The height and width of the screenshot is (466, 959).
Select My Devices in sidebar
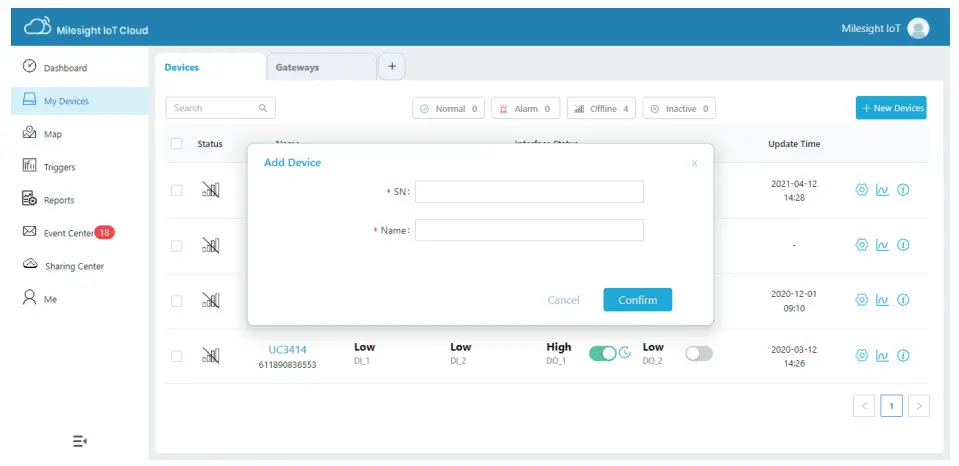(80, 101)
